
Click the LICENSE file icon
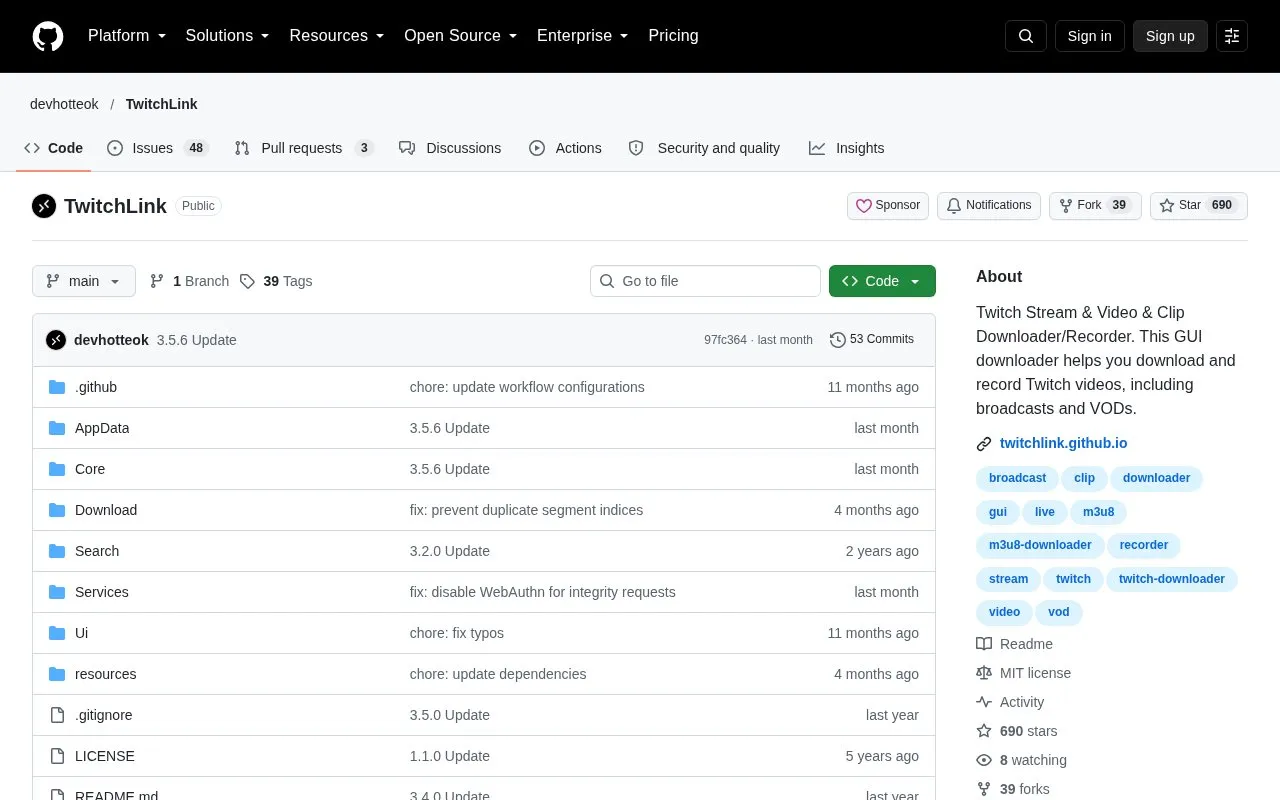coord(57,756)
